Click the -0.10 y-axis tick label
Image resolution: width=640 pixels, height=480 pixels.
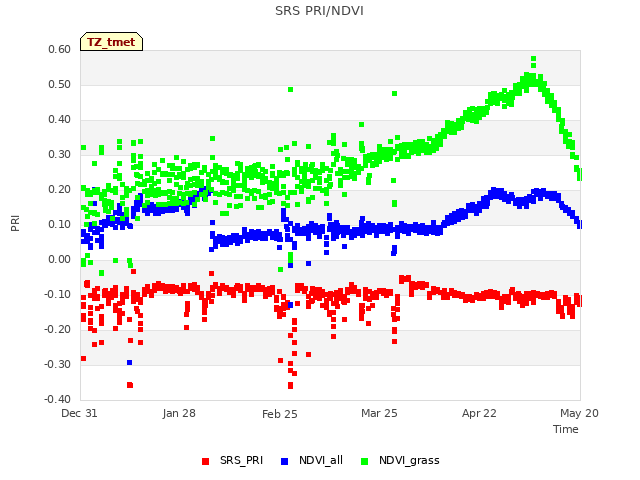pos(58,294)
